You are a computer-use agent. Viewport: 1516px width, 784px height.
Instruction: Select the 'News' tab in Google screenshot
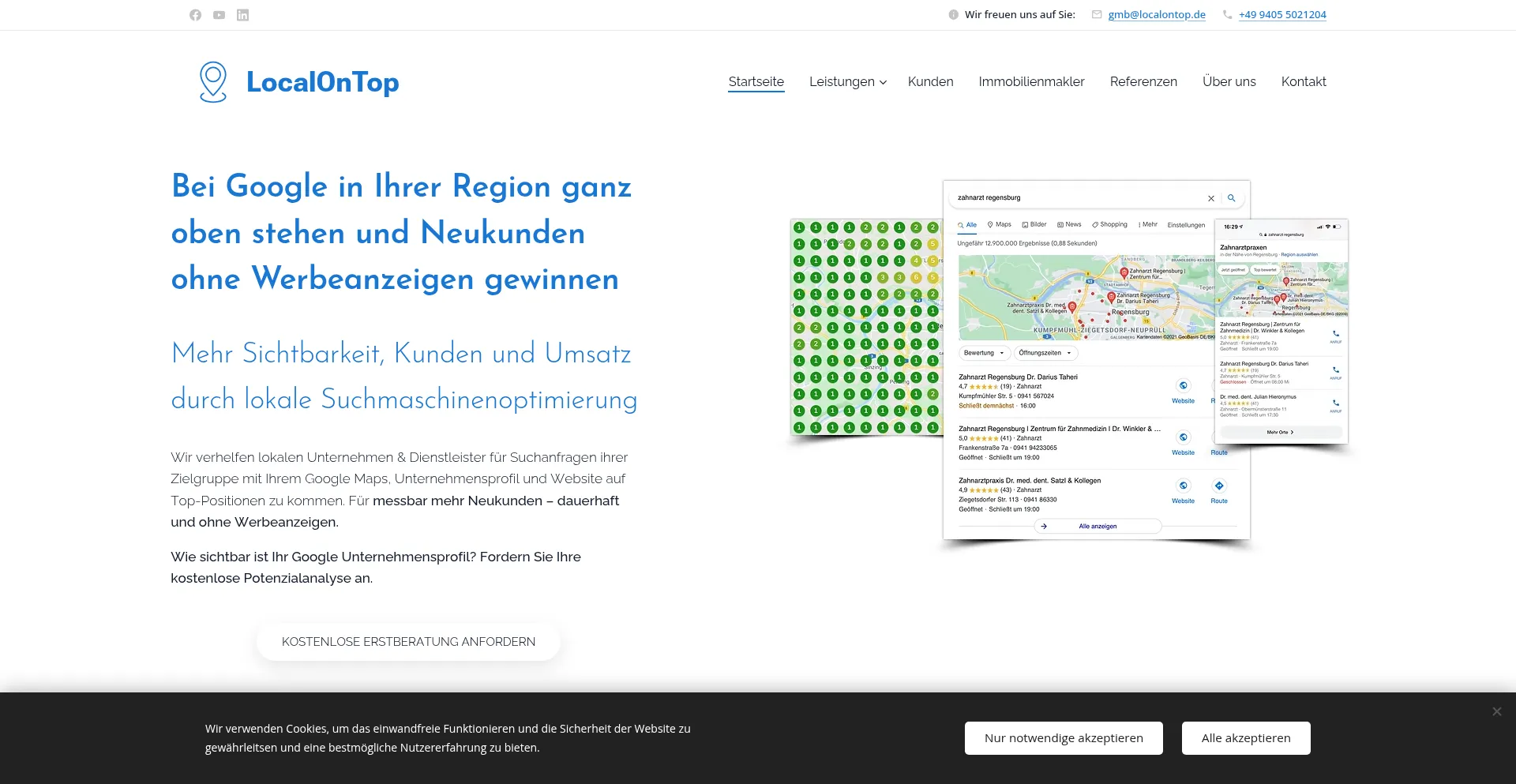[x=1069, y=225]
